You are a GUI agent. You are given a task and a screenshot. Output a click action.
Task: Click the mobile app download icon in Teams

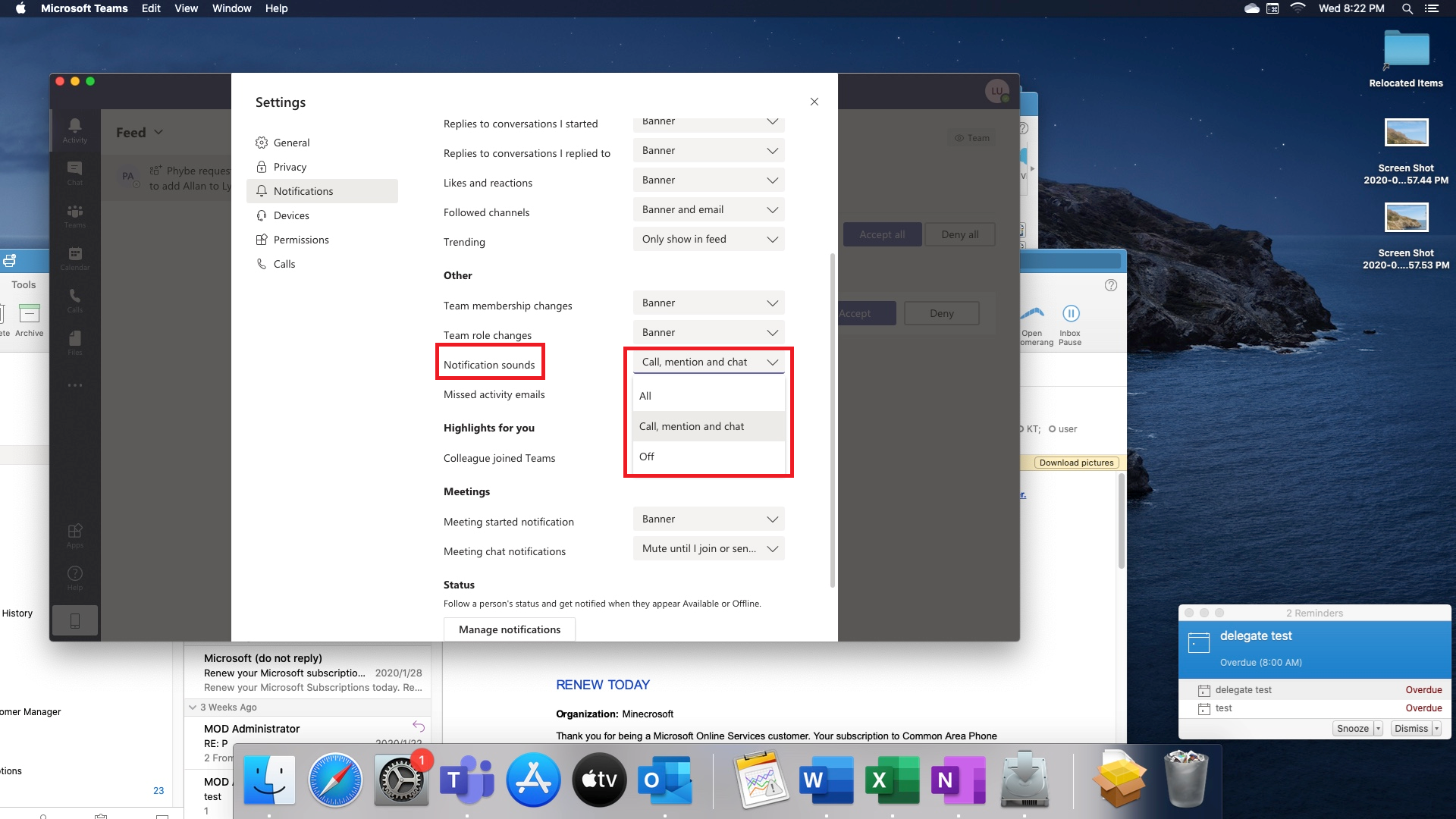[75, 621]
